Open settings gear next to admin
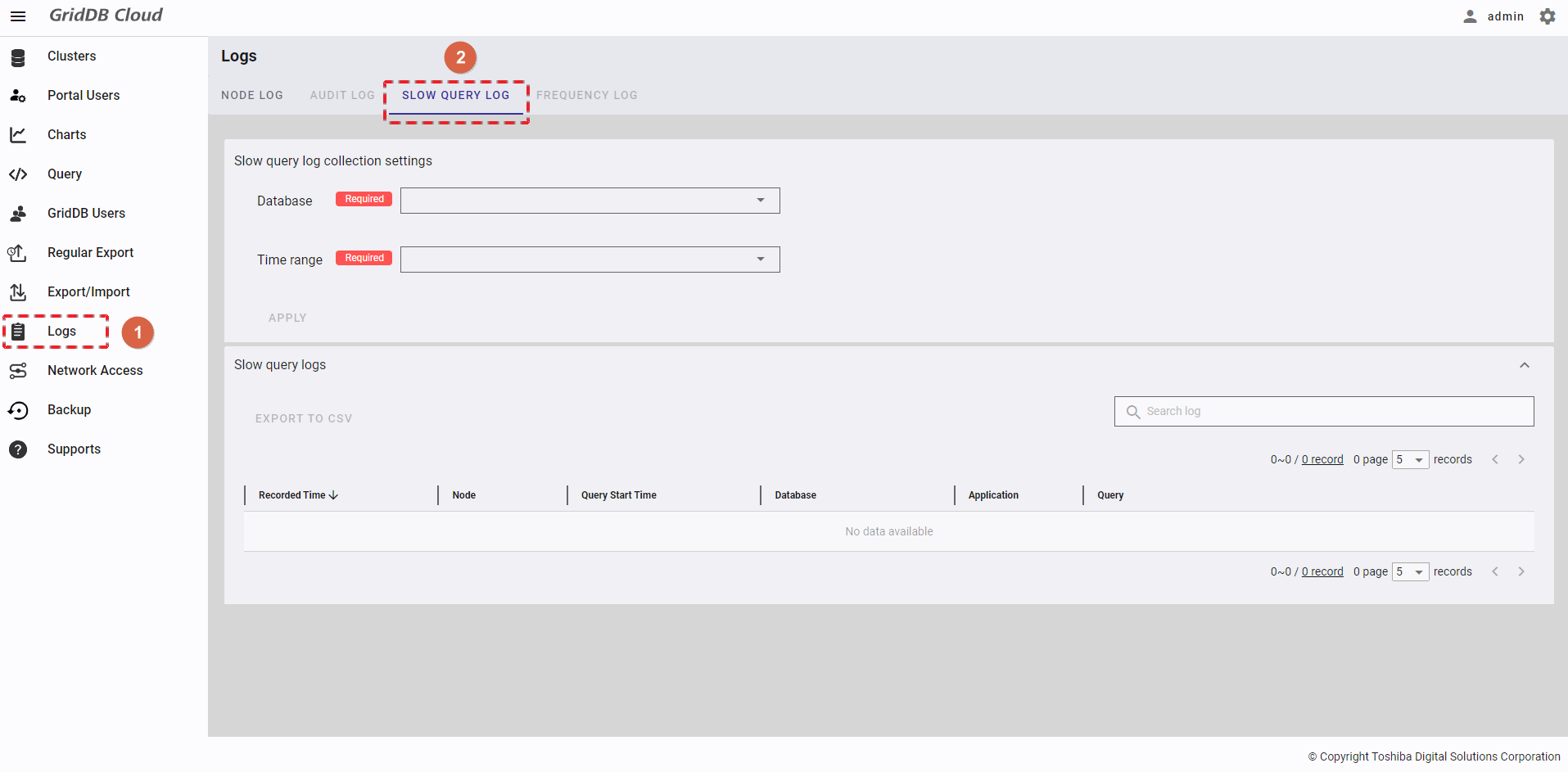 click(x=1547, y=16)
